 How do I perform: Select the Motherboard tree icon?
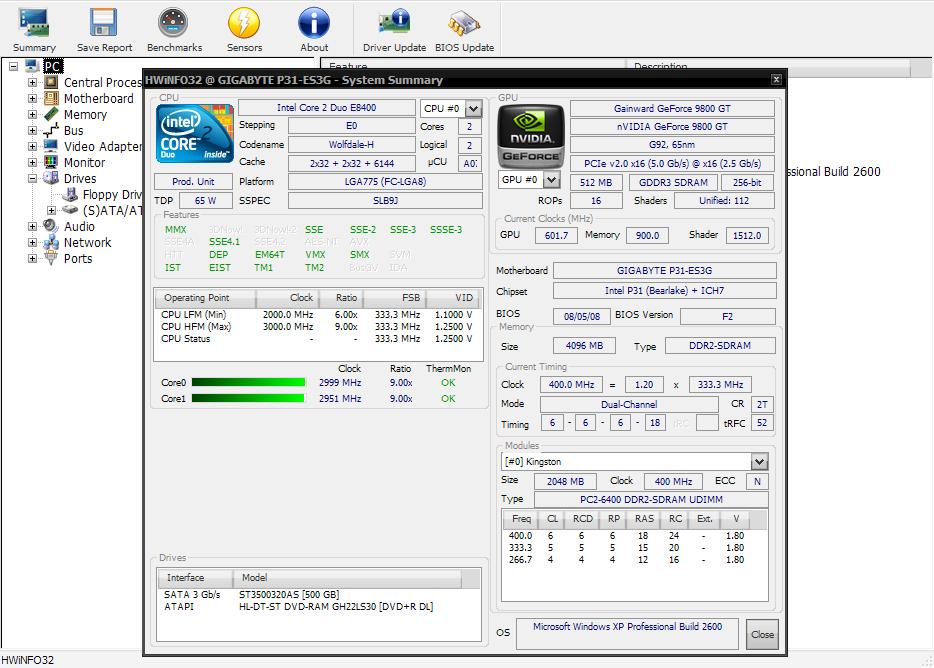coord(51,98)
